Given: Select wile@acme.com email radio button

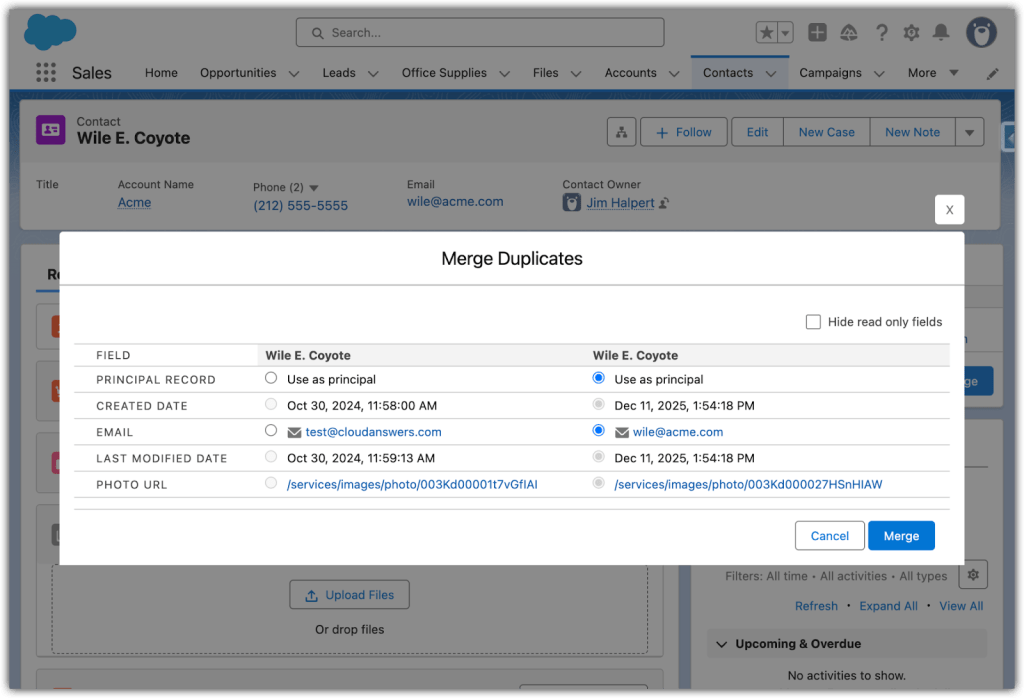Looking at the screenshot, I should tap(599, 431).
